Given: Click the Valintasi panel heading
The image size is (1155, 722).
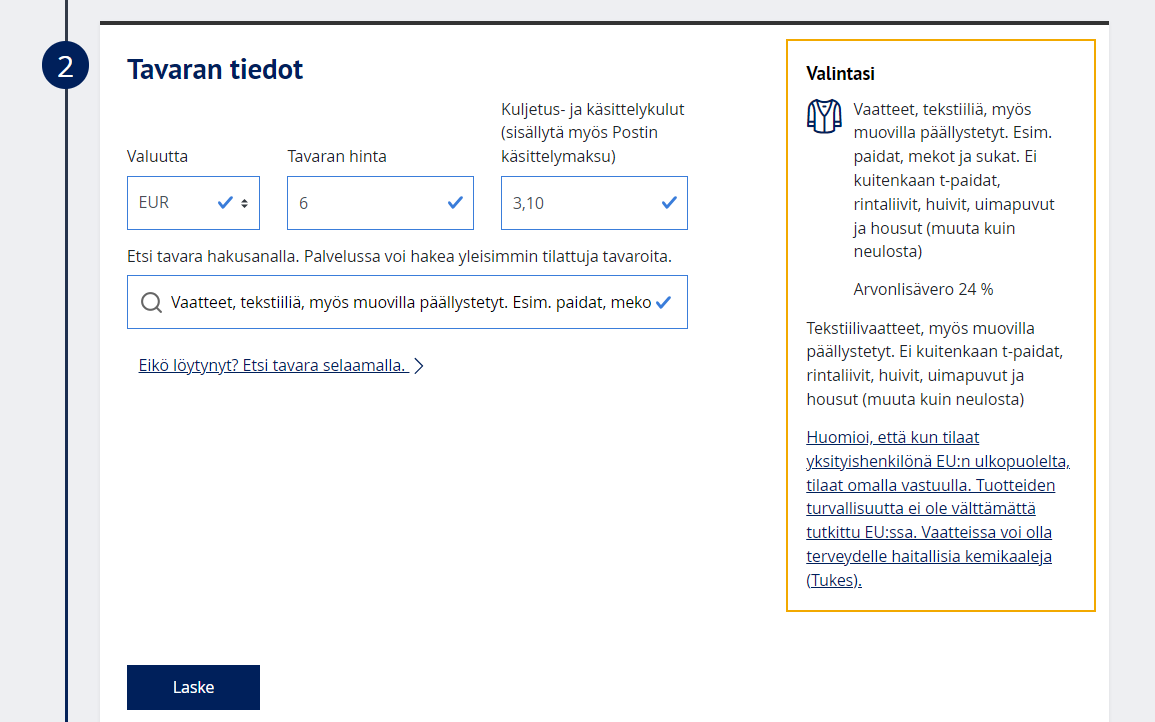Looking at the screenshot, I should point(840,74).
